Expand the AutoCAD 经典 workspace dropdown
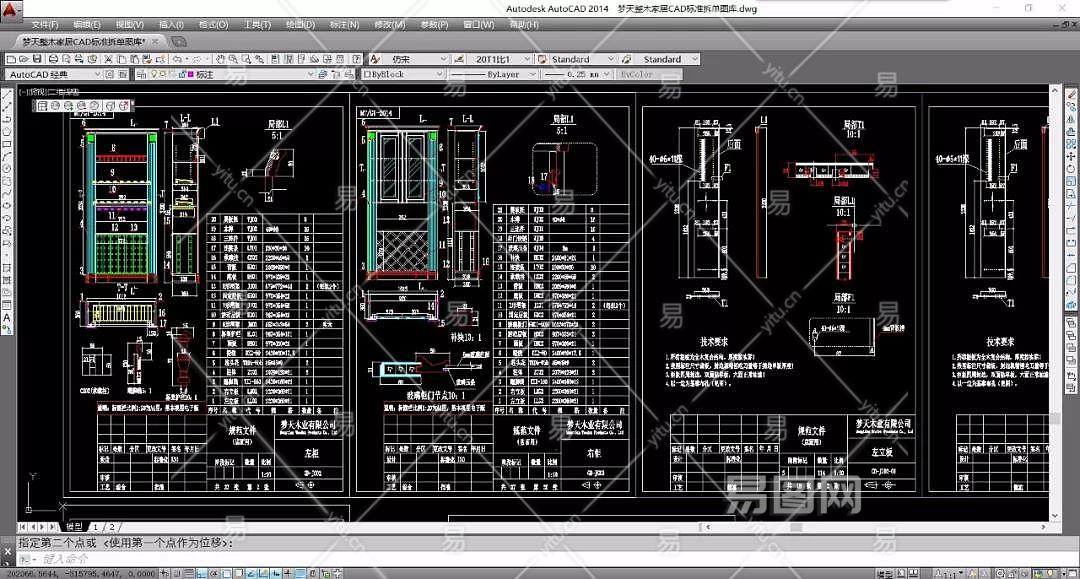This screenshot has height=579, width=1080. pyautogui.click(x=97, y=74)
